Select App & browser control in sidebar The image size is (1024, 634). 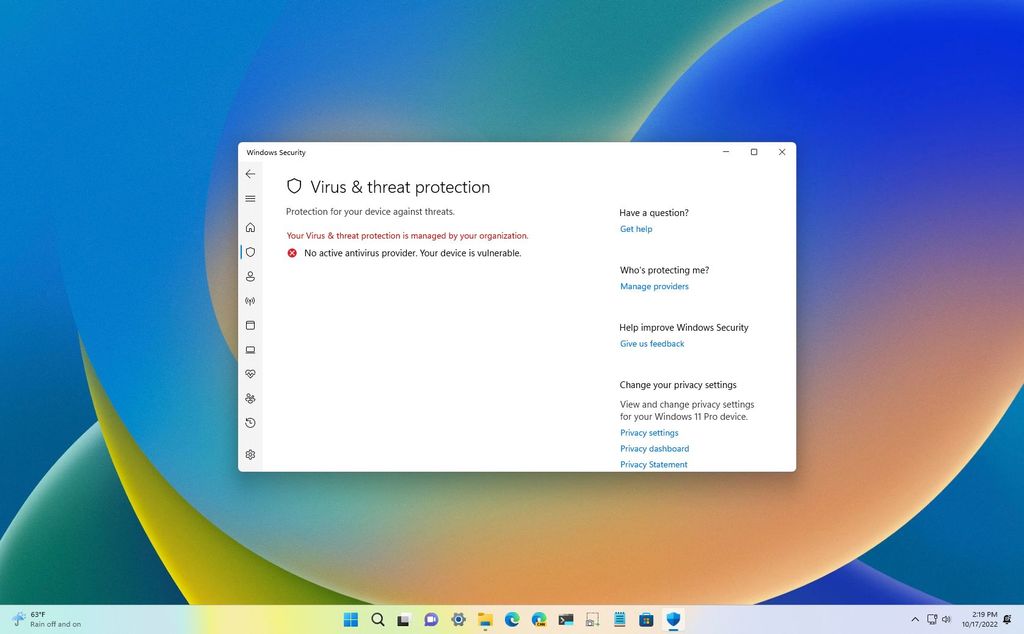pyautogui.click(x=250, y=325)
